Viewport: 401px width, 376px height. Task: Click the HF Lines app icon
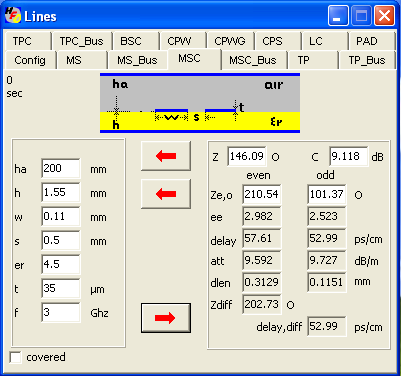(x=13, y=15)
